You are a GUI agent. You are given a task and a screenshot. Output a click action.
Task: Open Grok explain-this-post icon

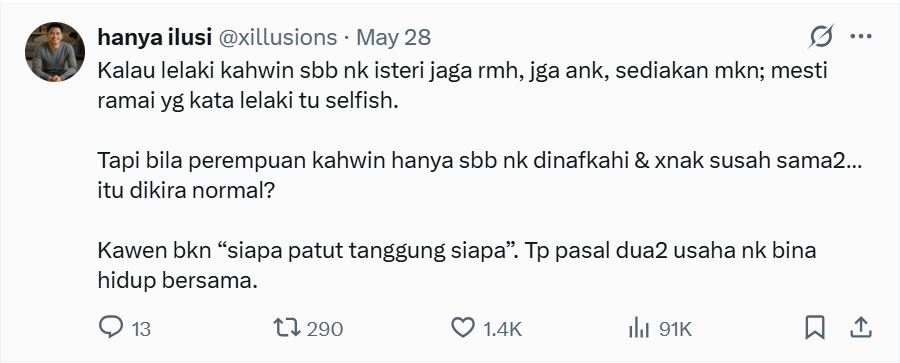point(821,37)
